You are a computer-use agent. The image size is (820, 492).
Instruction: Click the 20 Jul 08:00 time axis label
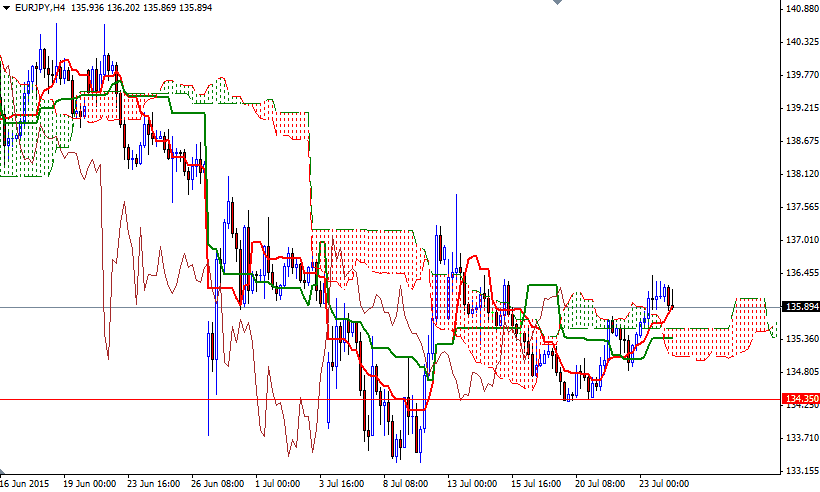click(600, 483)
